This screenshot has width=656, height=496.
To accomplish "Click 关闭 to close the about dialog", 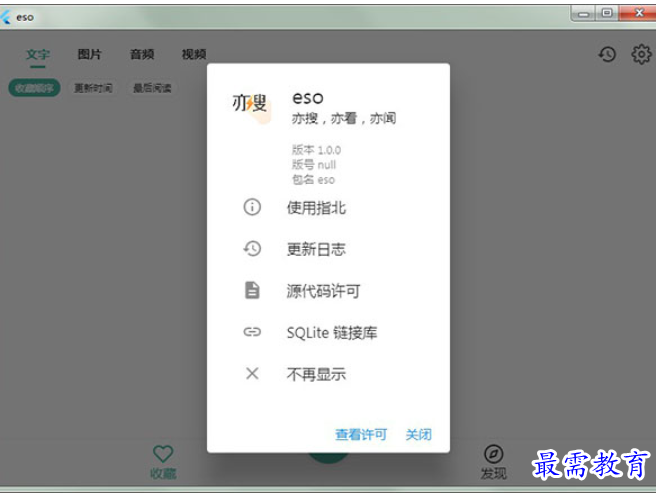I will click(418, 435).
